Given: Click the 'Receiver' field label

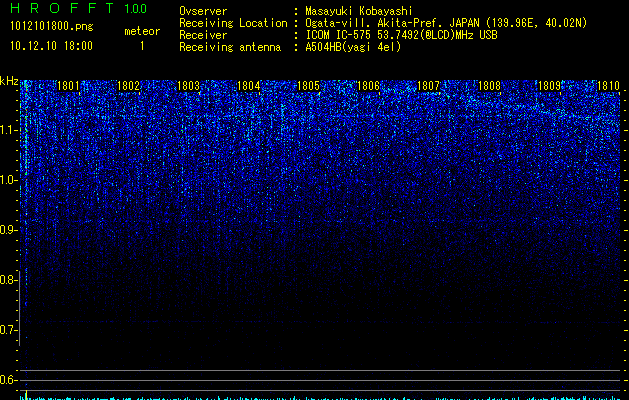Looking at the screenshot, I should [x=203, y=35].
